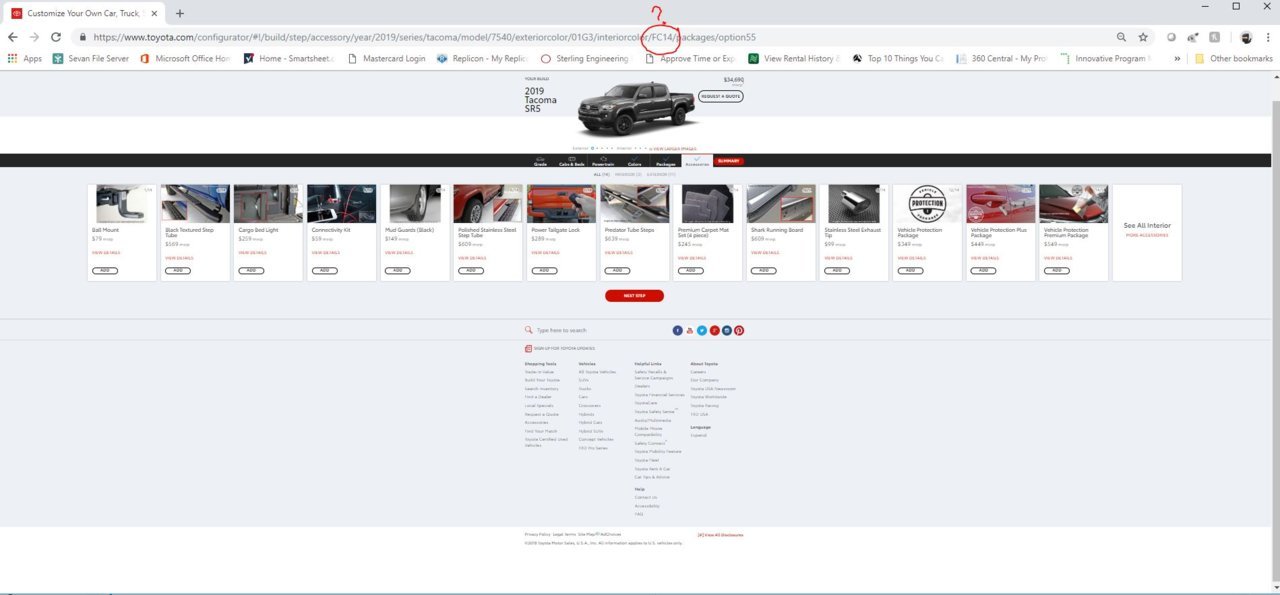
Task: Click the zoom magnifier icon in the address bar
Action: point(1121,37)
